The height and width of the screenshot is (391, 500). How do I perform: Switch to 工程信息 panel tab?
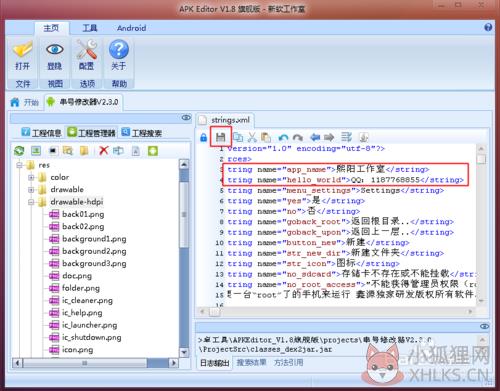42,133
